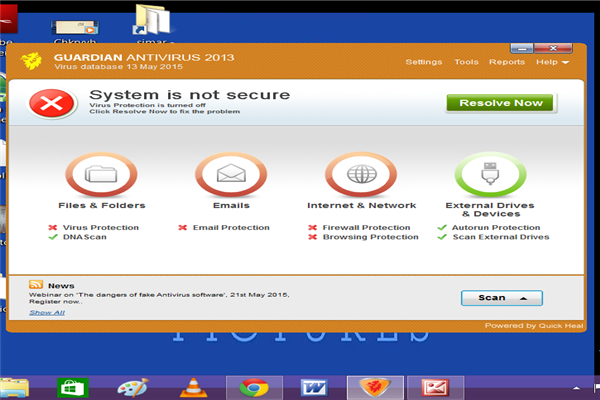Open File Explorer from the taskbar

[14, 388]
